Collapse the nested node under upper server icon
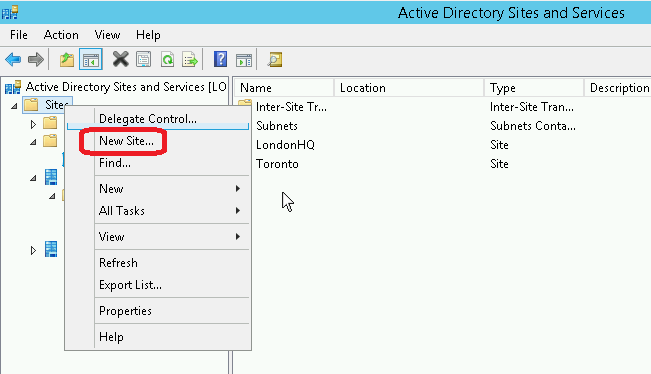This screenshot has width=651, height=374. click(52, 196)
